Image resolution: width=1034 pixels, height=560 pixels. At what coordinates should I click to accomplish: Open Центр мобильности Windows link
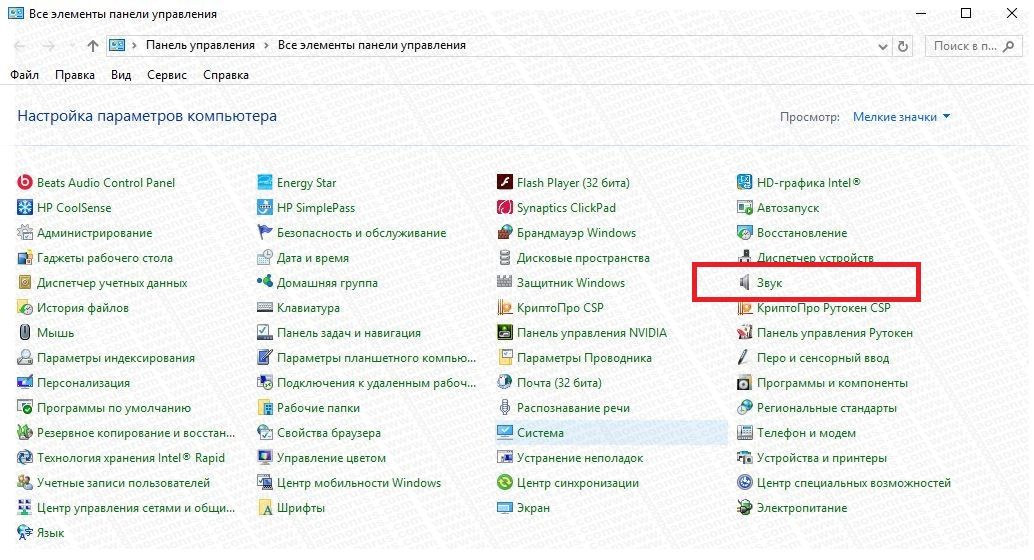[359, 483]
